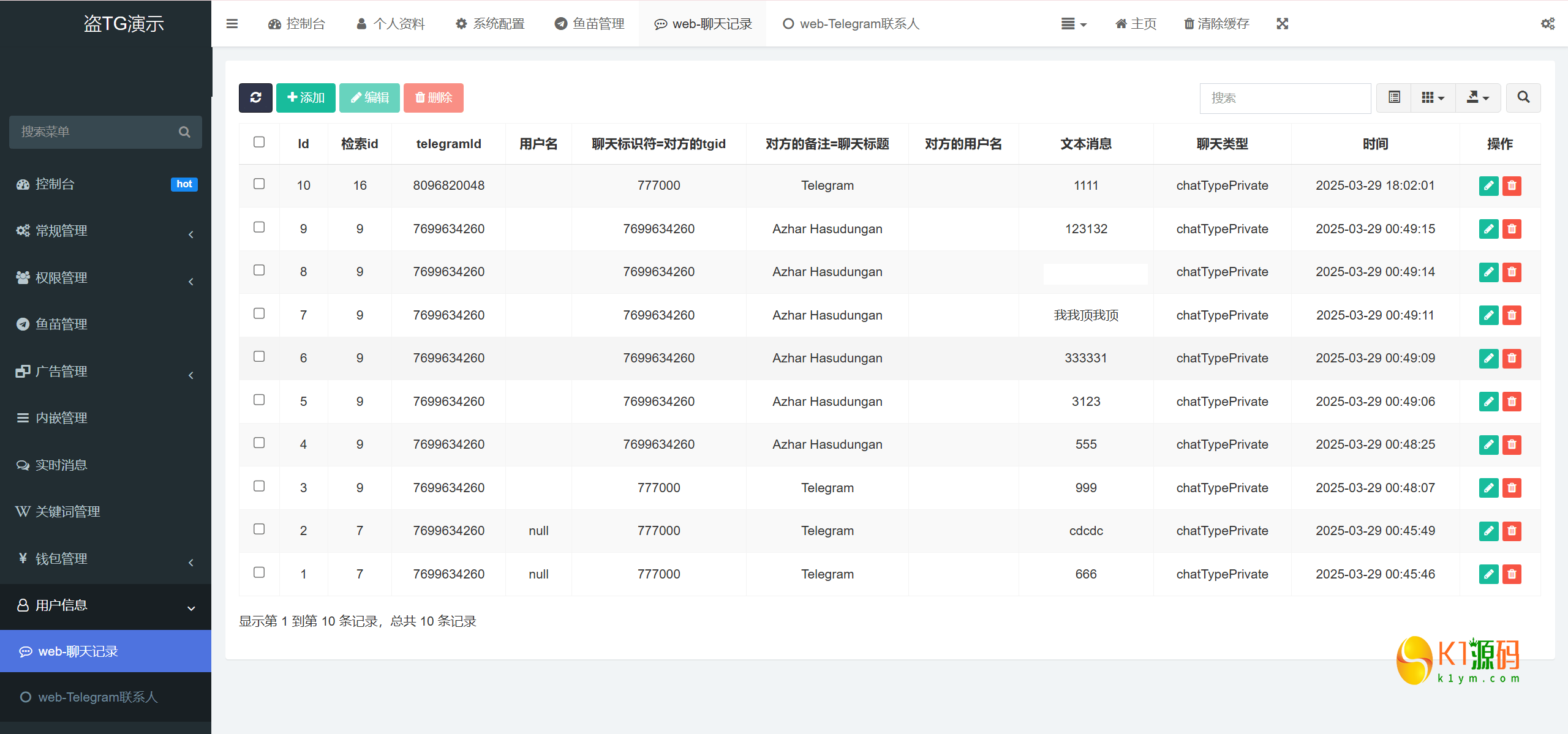Switch to the web-Telegram联系人 tab
1568x734 pixels.
(850, 23)
